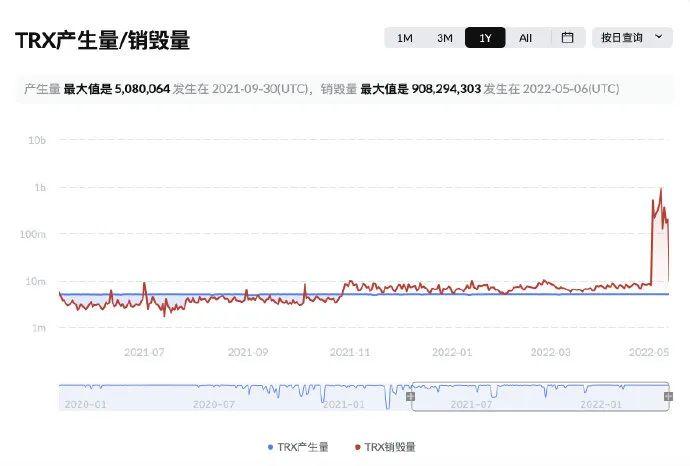Click the 2022-05 x-axis label
690x466 pixels.
click(x=649, y=352)
